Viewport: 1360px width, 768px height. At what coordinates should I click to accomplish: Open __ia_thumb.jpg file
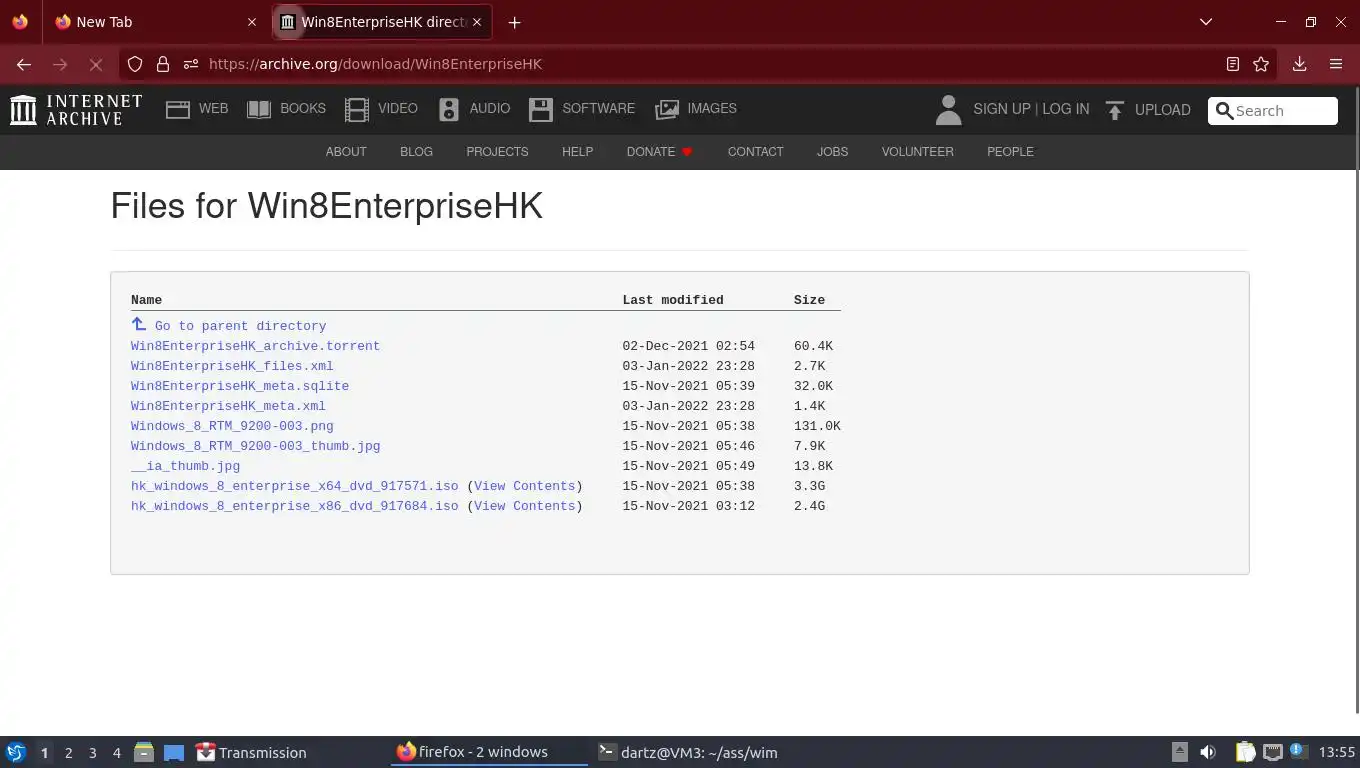point(185,466)
